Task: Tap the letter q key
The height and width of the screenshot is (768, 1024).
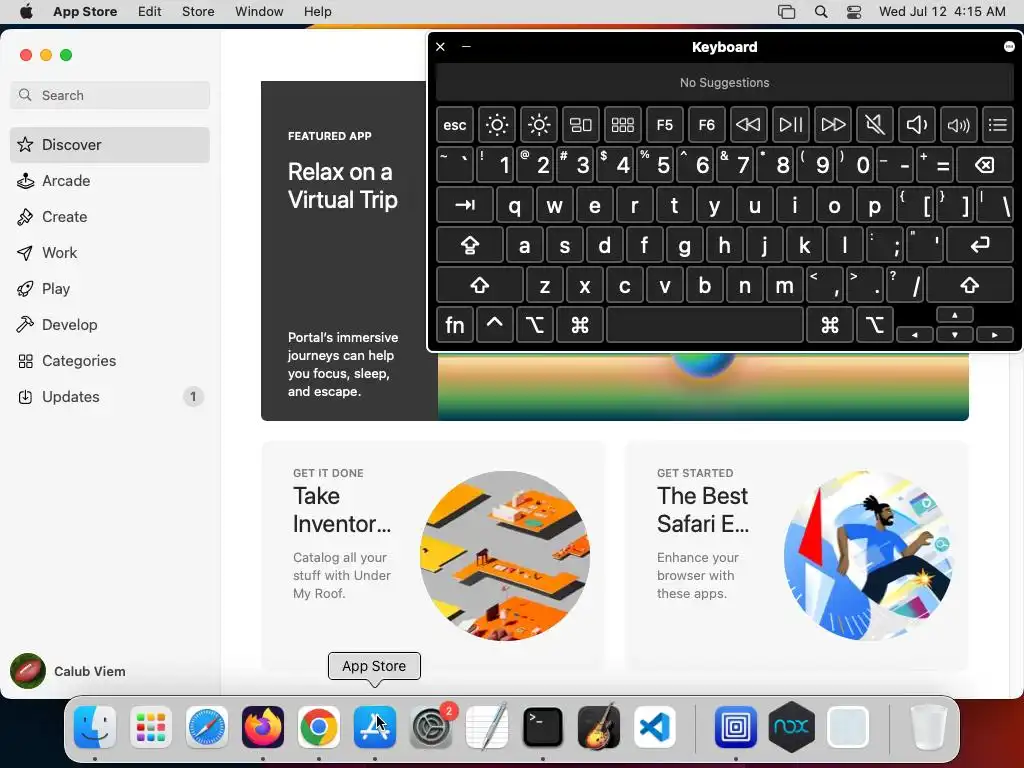Action: pos(515,205)
